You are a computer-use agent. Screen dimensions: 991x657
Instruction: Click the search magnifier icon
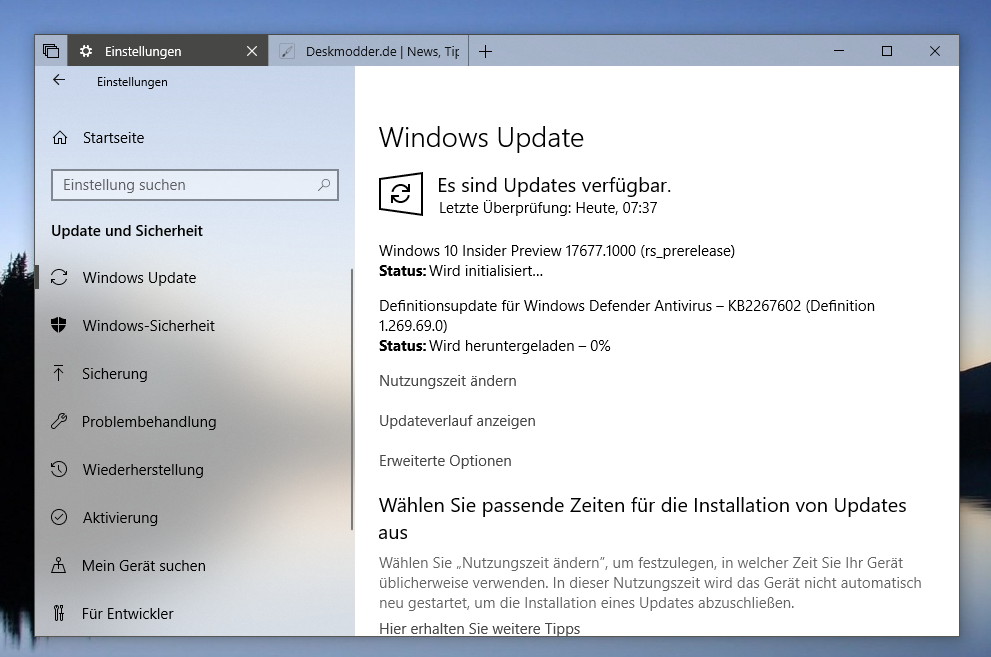(x=324, y=185)
